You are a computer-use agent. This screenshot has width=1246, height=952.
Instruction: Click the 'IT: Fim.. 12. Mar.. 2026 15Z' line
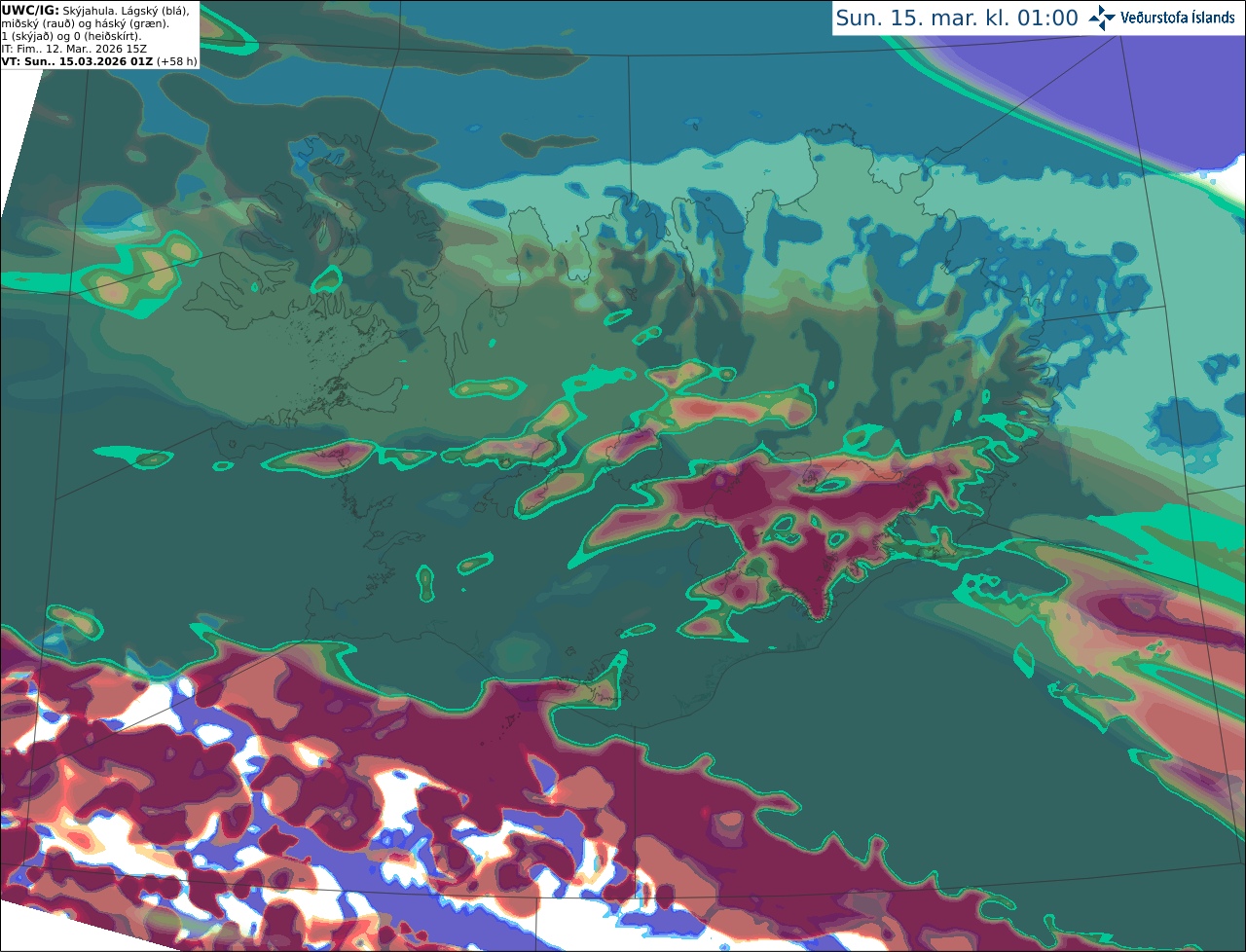pos(74,49)
